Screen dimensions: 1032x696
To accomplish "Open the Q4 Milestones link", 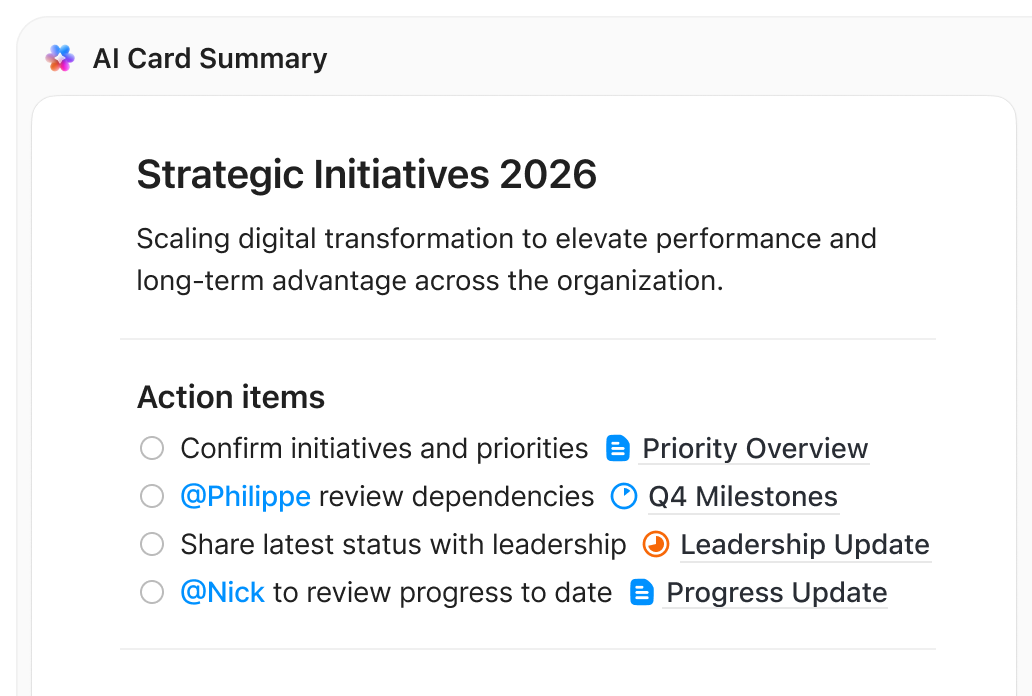I will (743, 496).
